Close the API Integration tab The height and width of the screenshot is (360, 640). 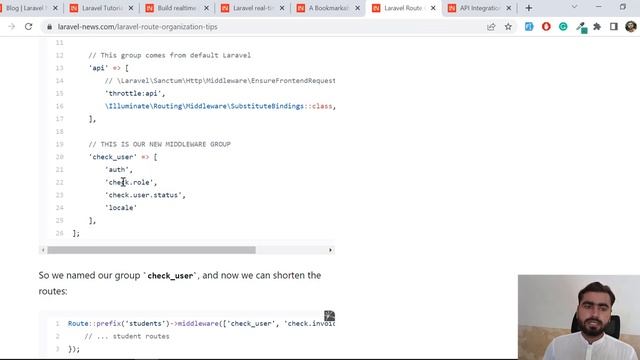pyautogui.click(x=509, y=8)
